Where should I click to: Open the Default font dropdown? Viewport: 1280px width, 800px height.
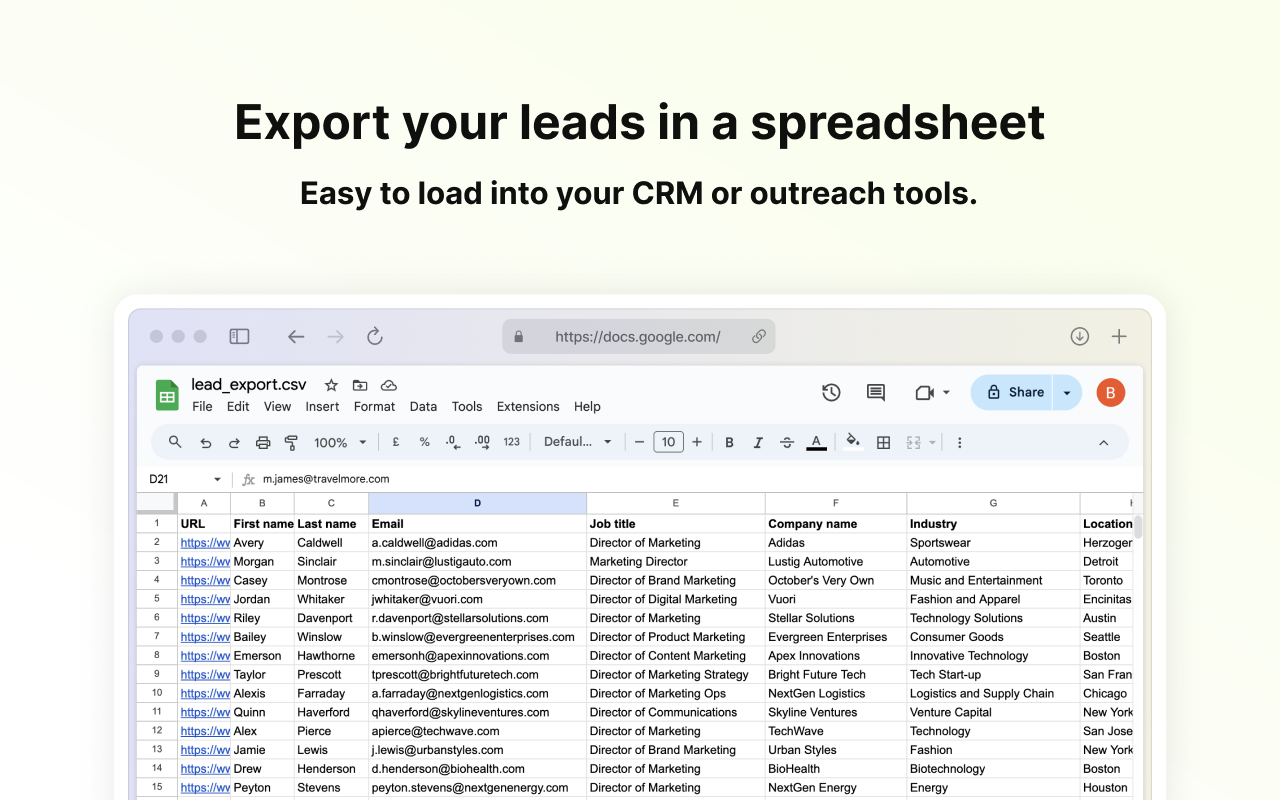coord(578,442)
